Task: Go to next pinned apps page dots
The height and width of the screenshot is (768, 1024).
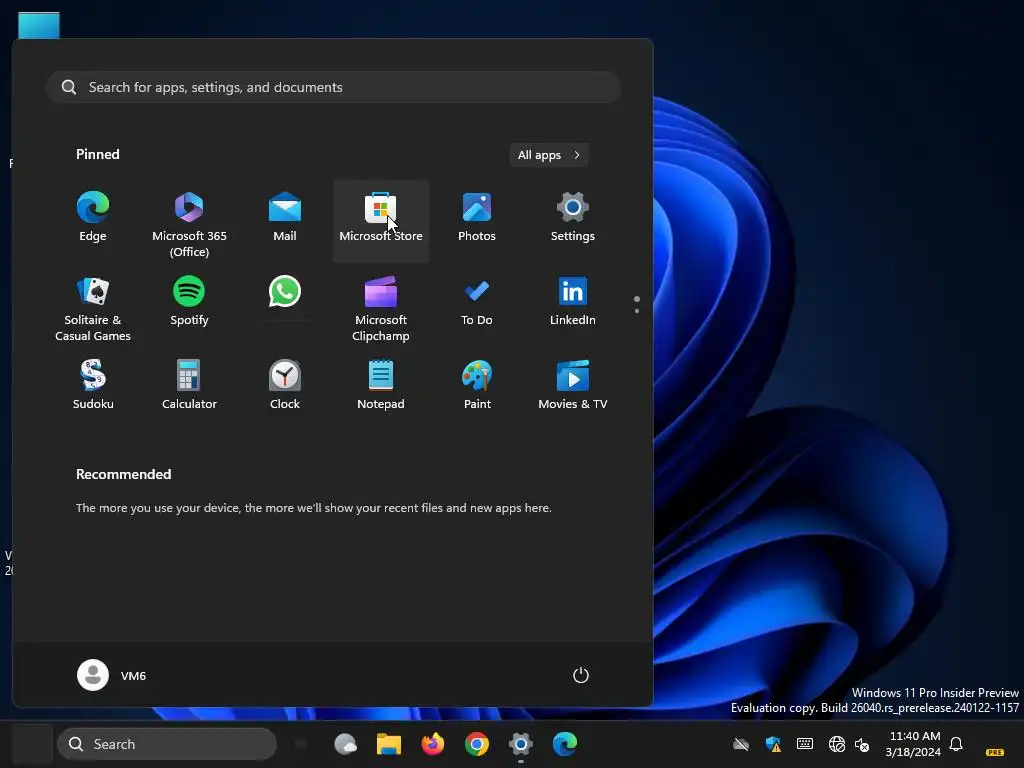Action: point(637,304)
